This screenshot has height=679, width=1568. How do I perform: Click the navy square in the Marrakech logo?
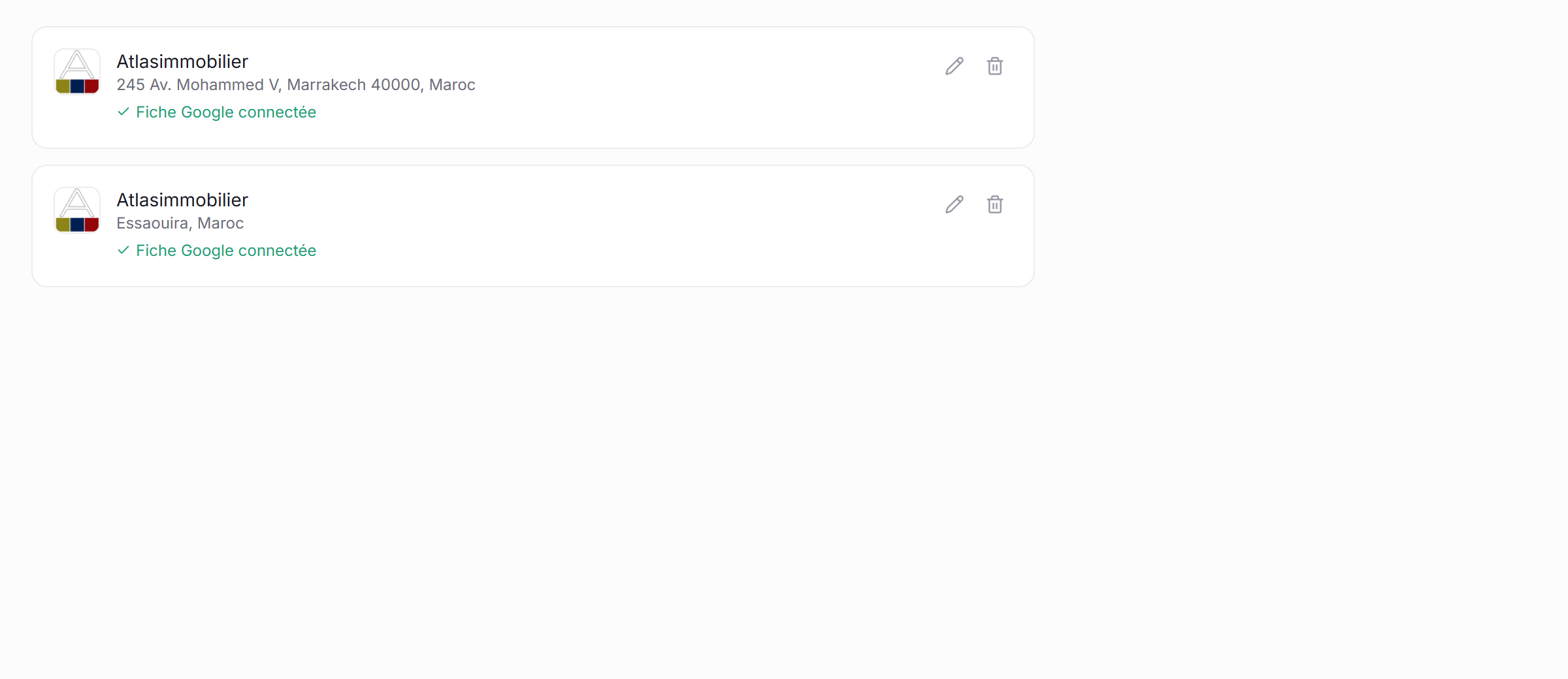click(77, 86)
